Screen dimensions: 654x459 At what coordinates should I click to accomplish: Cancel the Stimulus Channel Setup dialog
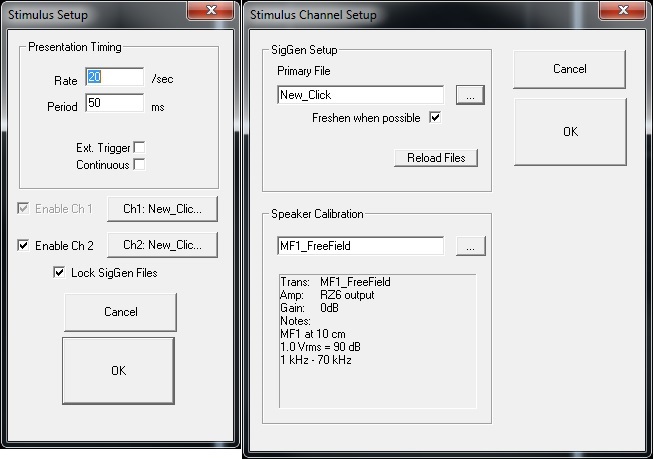tap(569, 69)
